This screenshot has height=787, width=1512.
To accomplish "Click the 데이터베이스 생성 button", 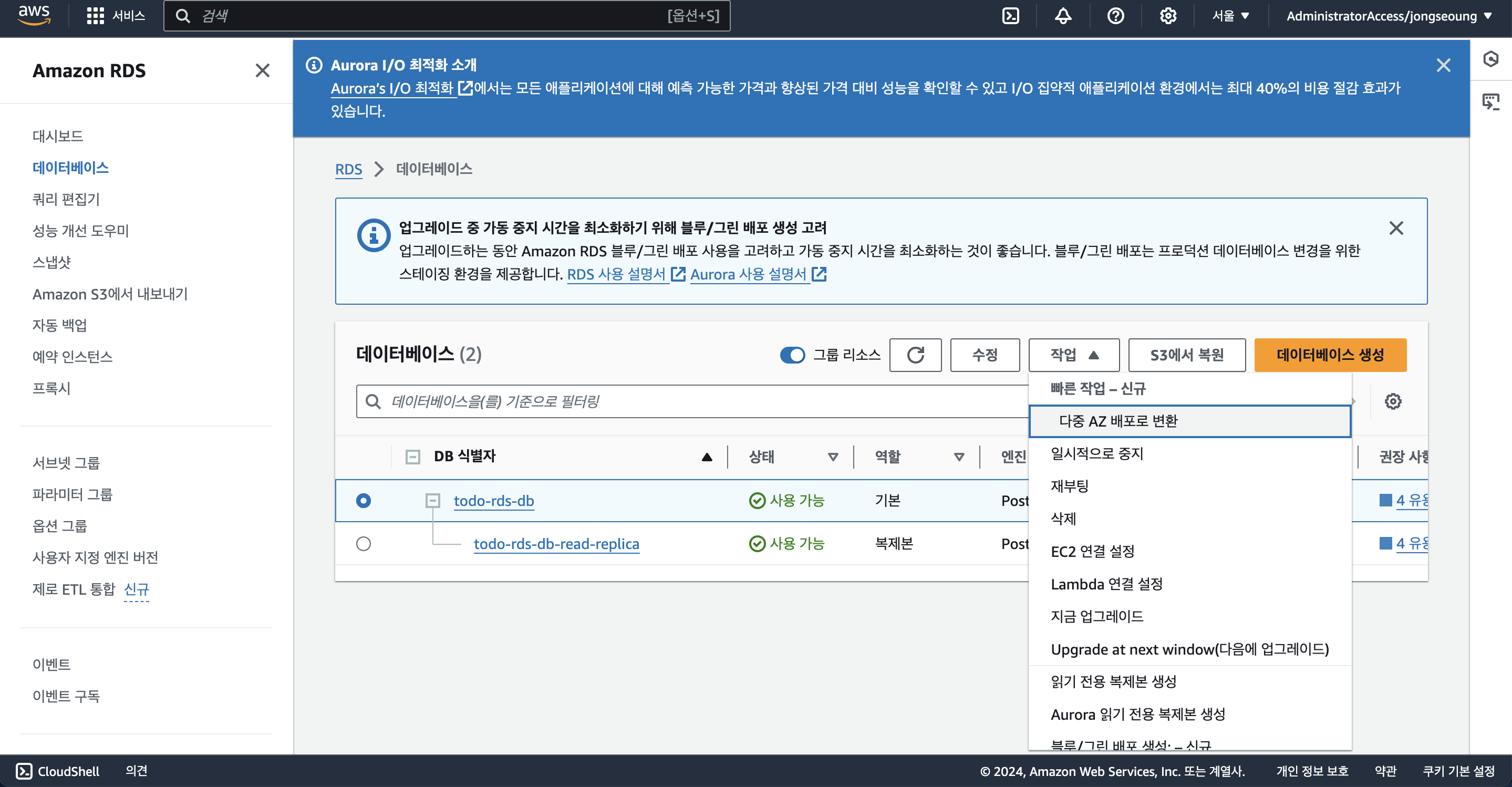I will click(1330, 355).
